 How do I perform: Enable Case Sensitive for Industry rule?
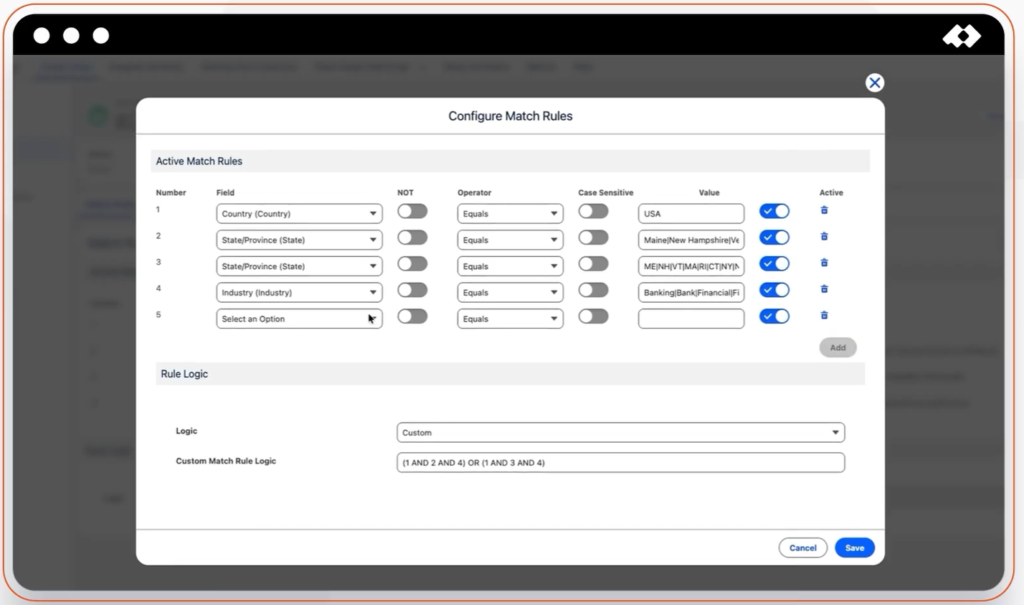pos(593,290)
